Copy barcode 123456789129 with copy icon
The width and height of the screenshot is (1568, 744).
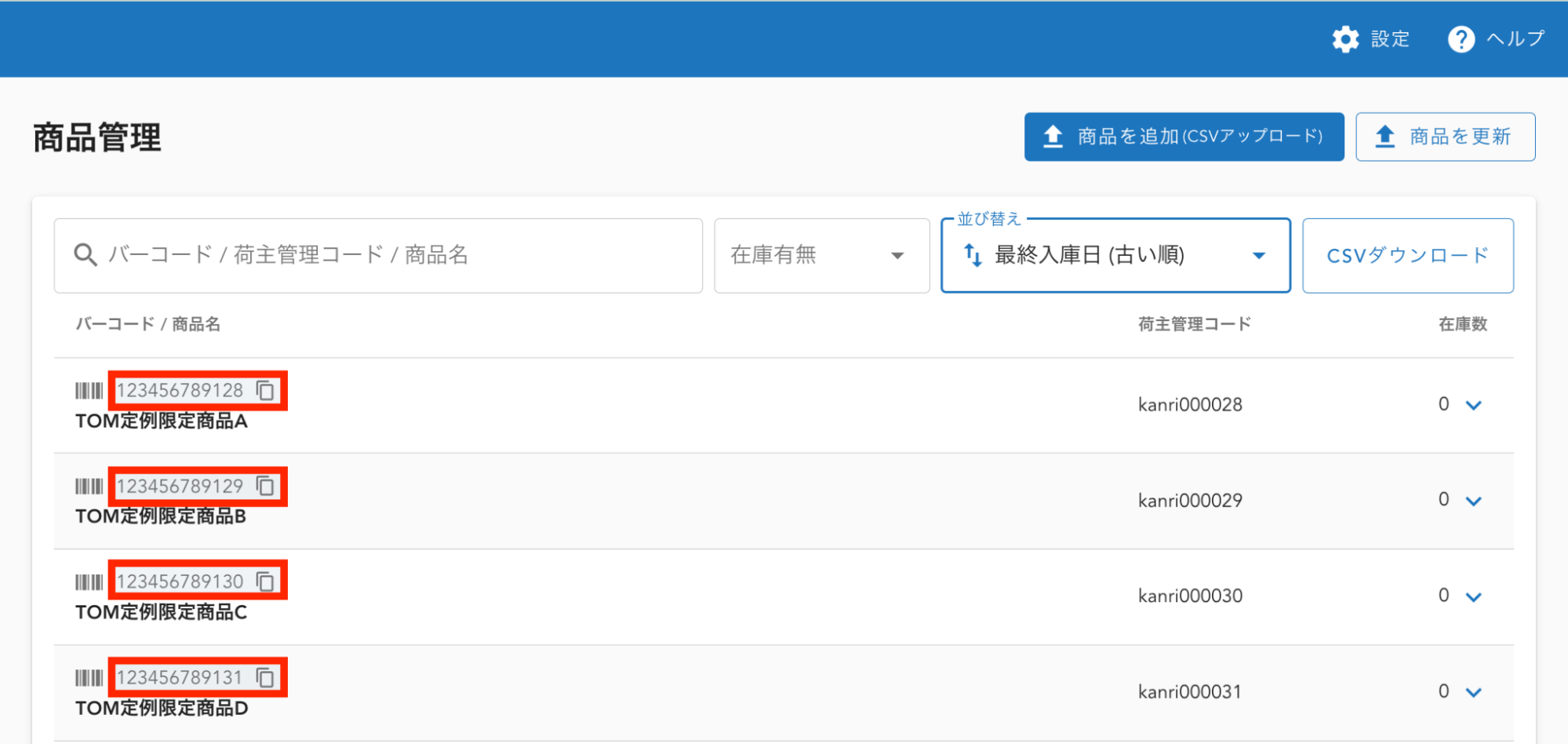click(266, 487)
